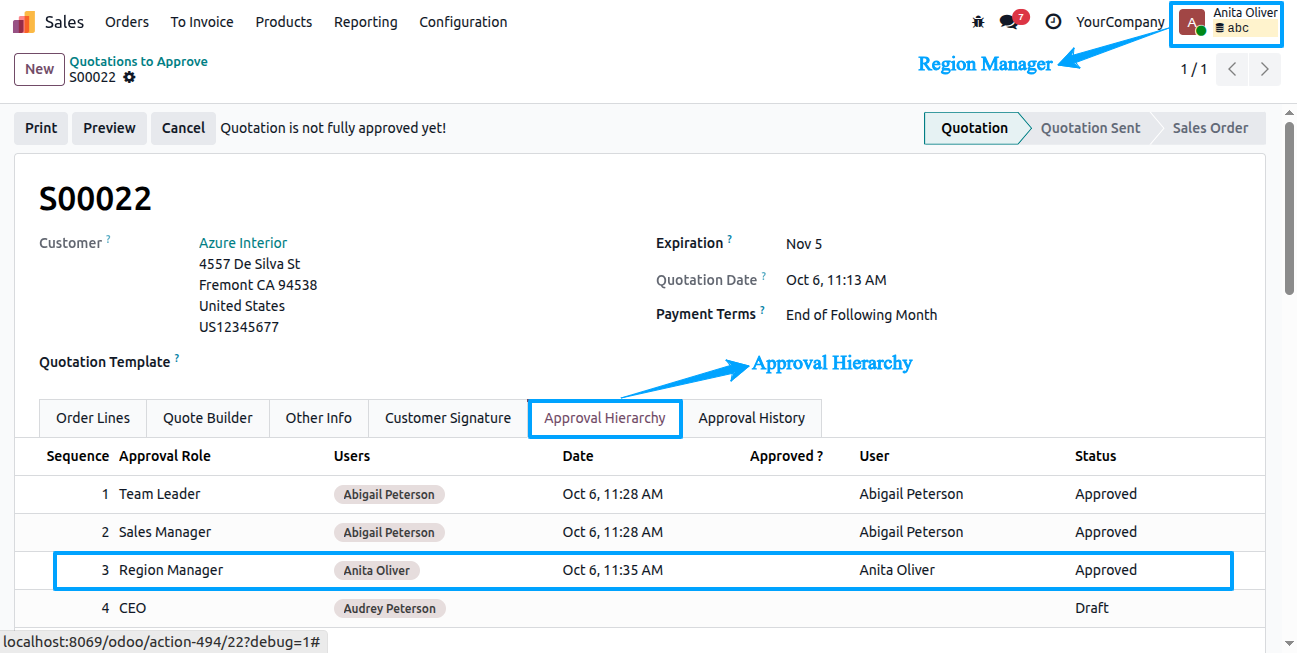
Task: Select the Quotation Sent status stage
Action: click(x=1090, y=128)
